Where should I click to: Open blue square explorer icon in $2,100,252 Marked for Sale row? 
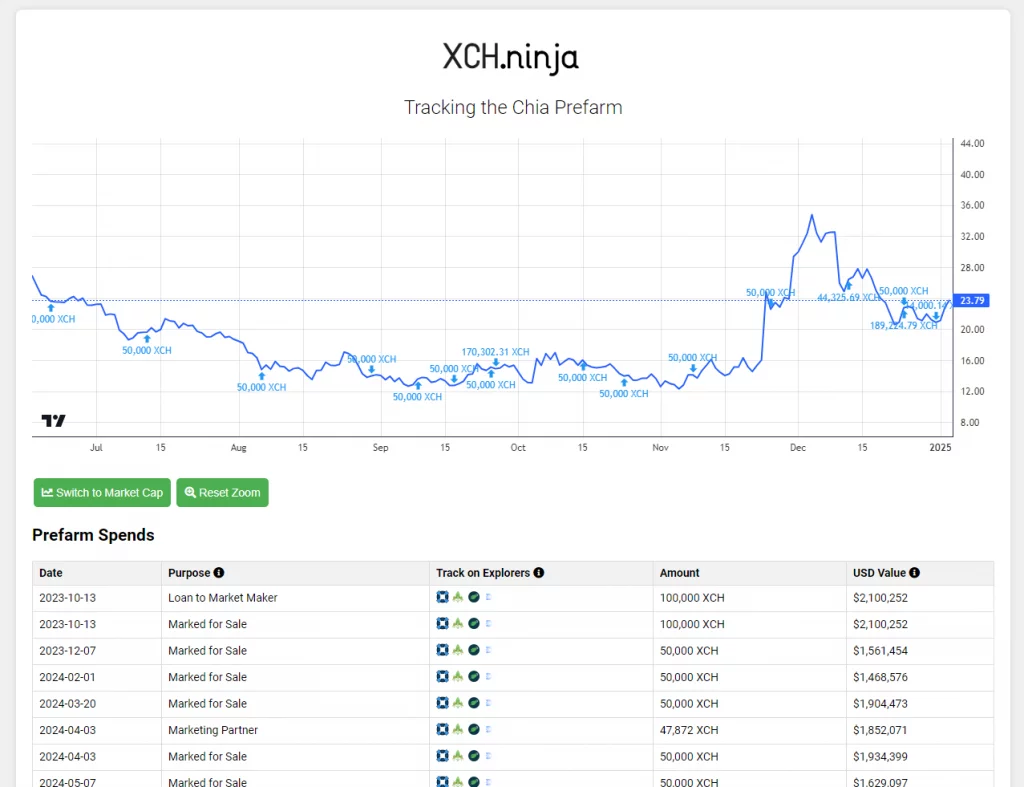point(442,624)
